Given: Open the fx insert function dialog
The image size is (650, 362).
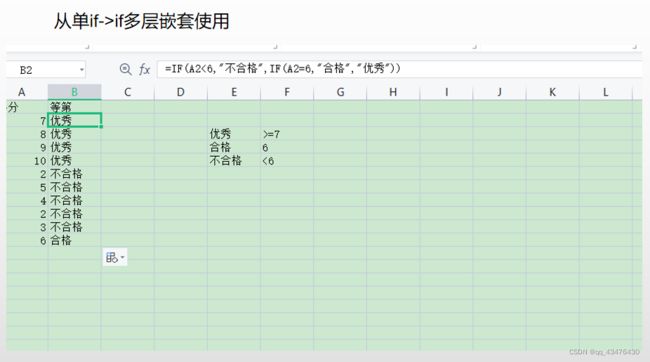Looking at the screenshot, I should (144, 69).
